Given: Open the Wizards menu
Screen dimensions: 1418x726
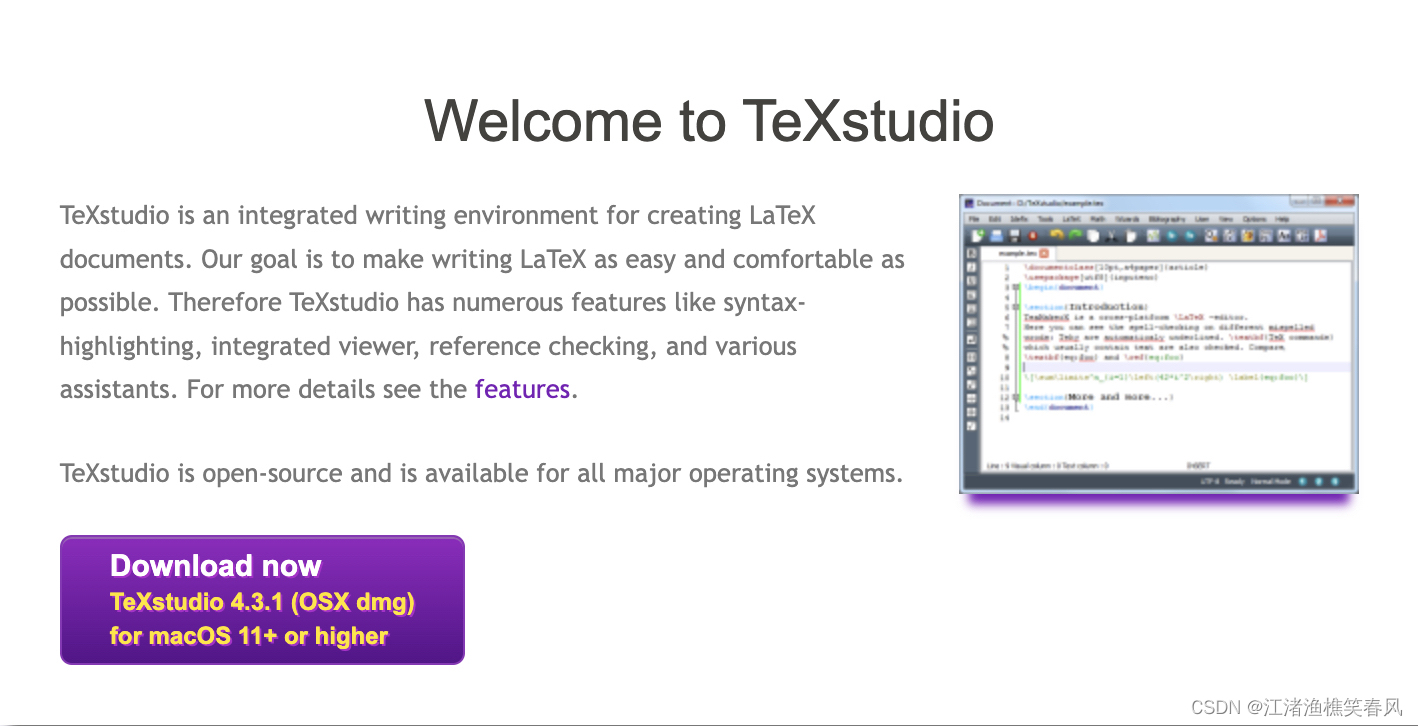Looking at the screenshot, I should 1128,219.
